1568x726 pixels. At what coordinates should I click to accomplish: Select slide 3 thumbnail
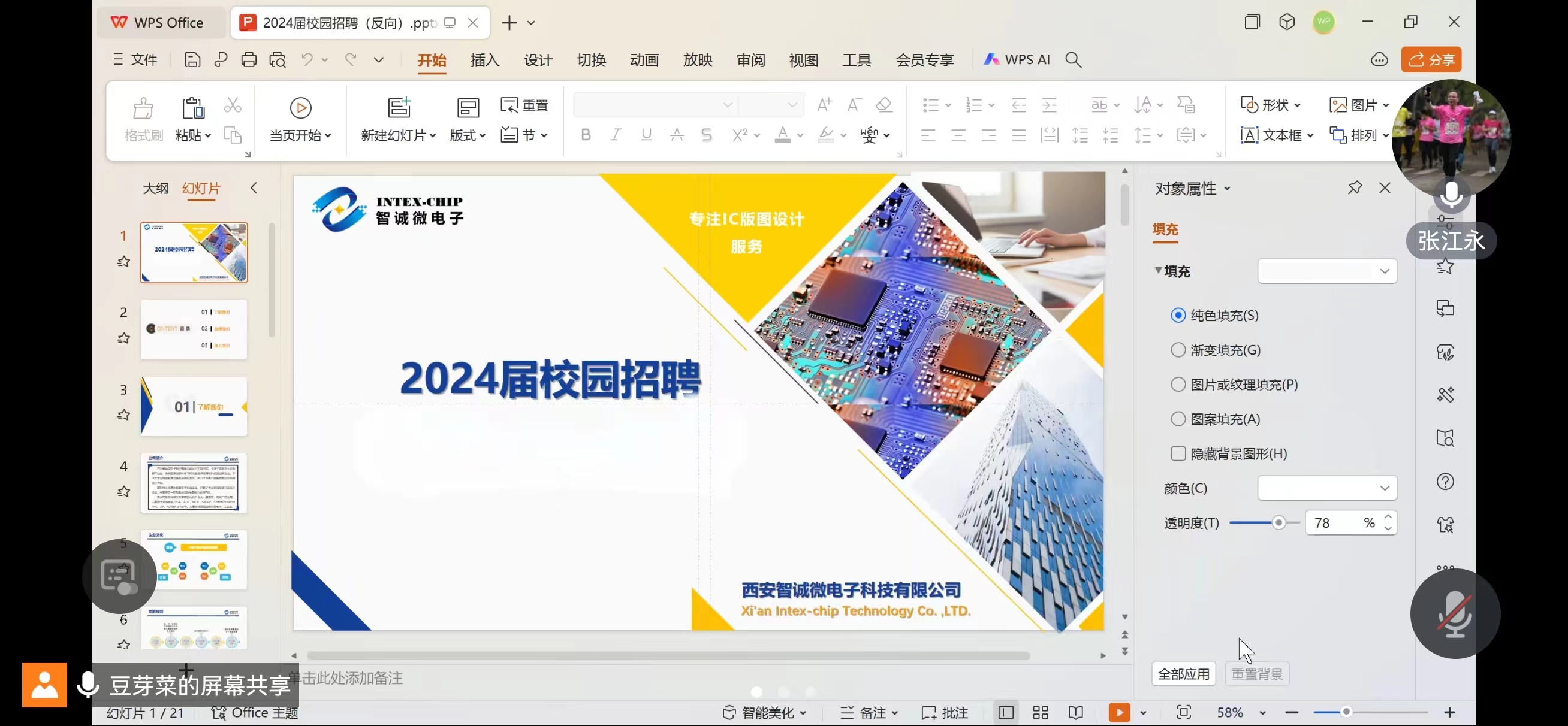(194, 406)
